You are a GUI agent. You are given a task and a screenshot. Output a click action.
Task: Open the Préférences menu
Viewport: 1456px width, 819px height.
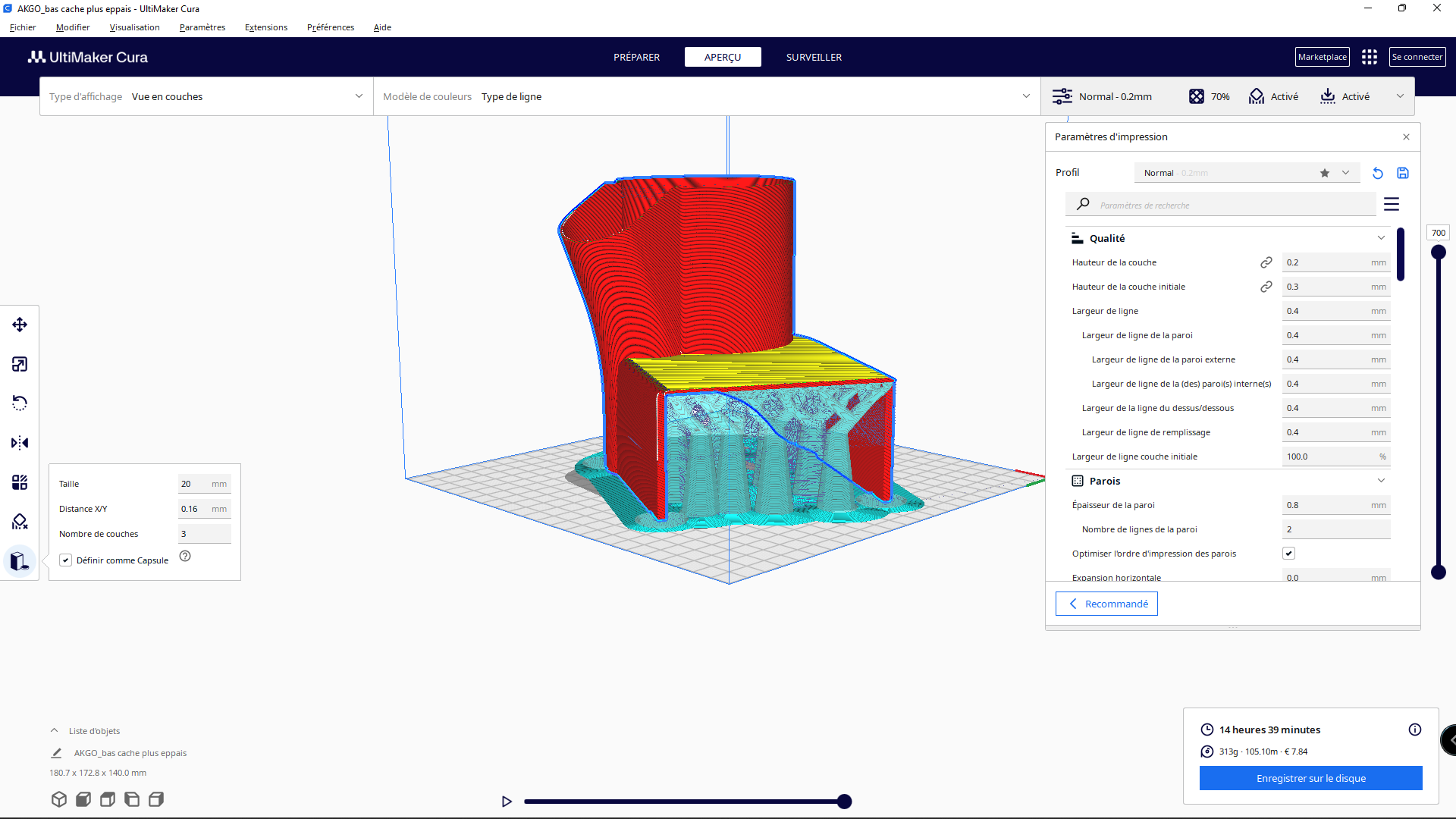pos(331,27)
